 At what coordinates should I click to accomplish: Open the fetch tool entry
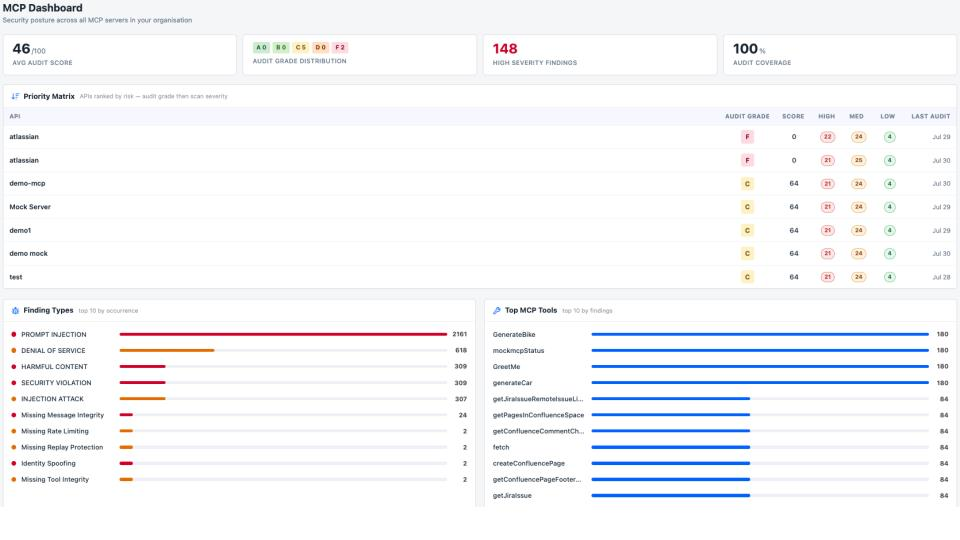tap(501, 448)
